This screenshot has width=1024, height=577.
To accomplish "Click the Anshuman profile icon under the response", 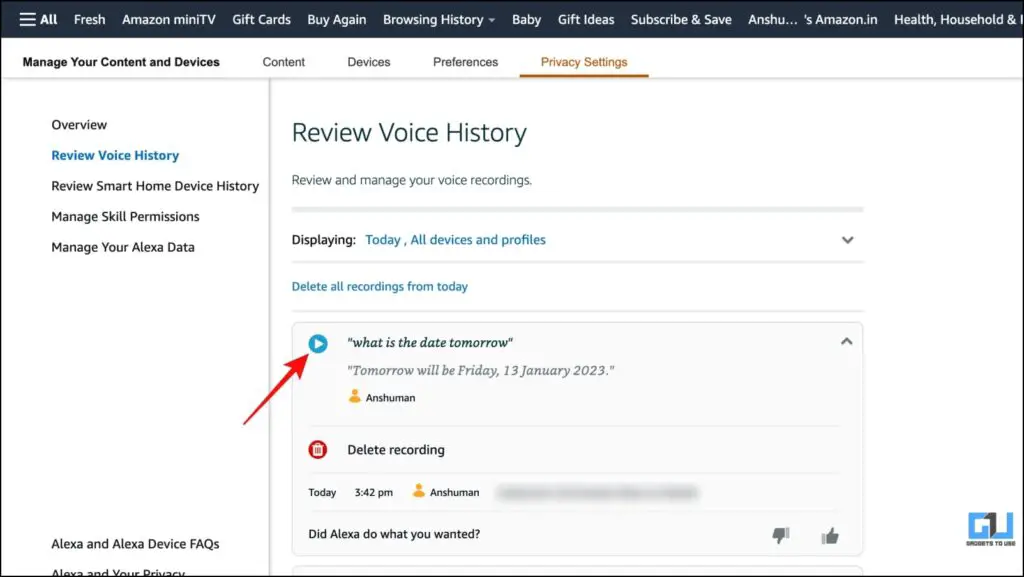I will pos(355,396).
